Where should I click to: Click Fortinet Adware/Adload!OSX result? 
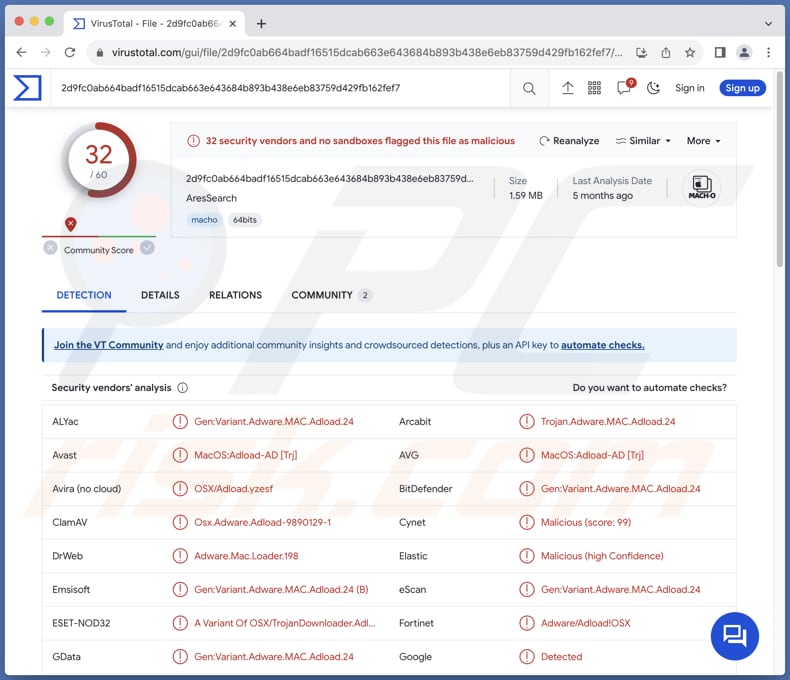(x=585, y=623)
